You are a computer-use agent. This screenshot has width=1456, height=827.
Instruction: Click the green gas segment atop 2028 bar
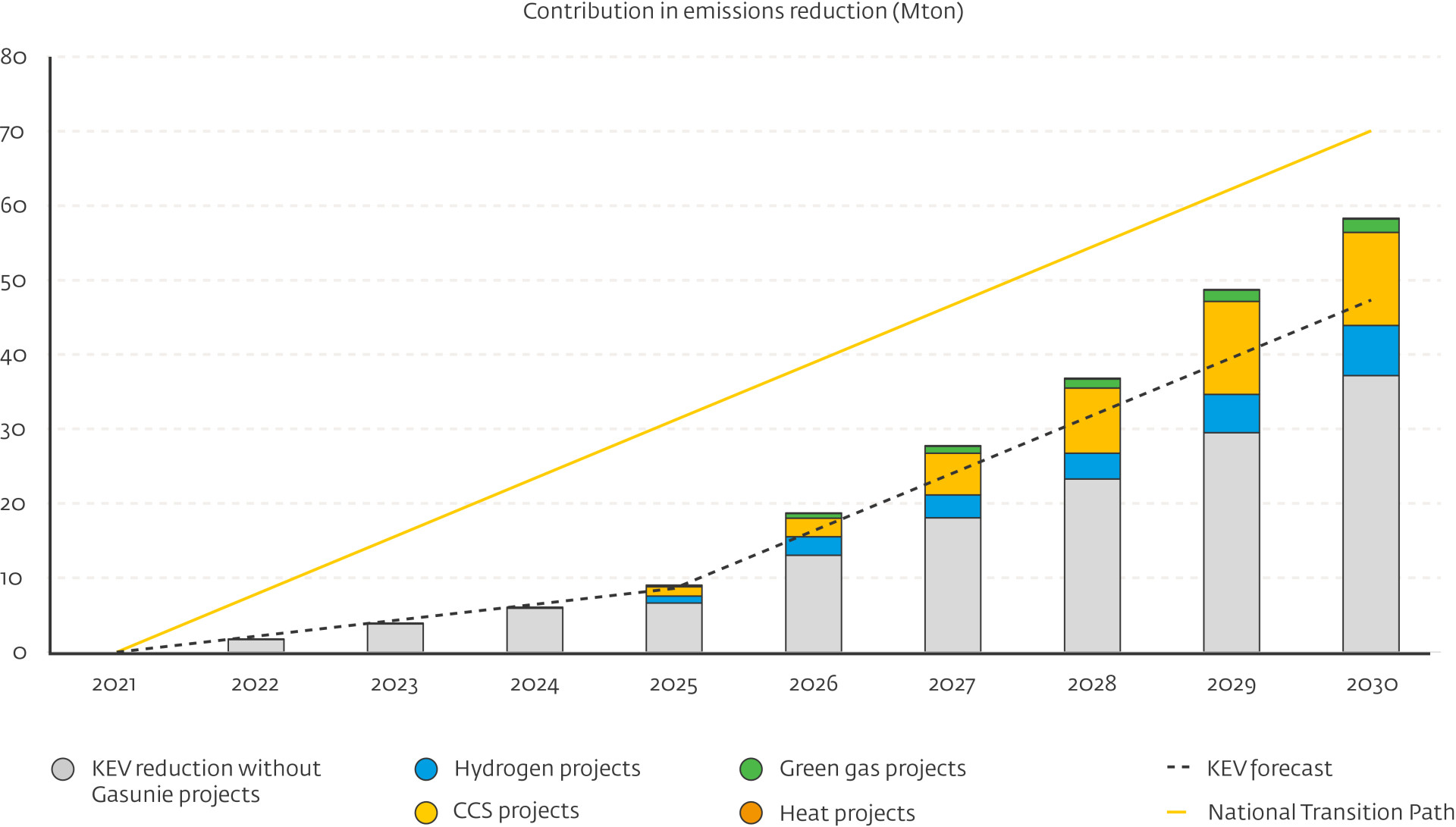(1092, 384)
